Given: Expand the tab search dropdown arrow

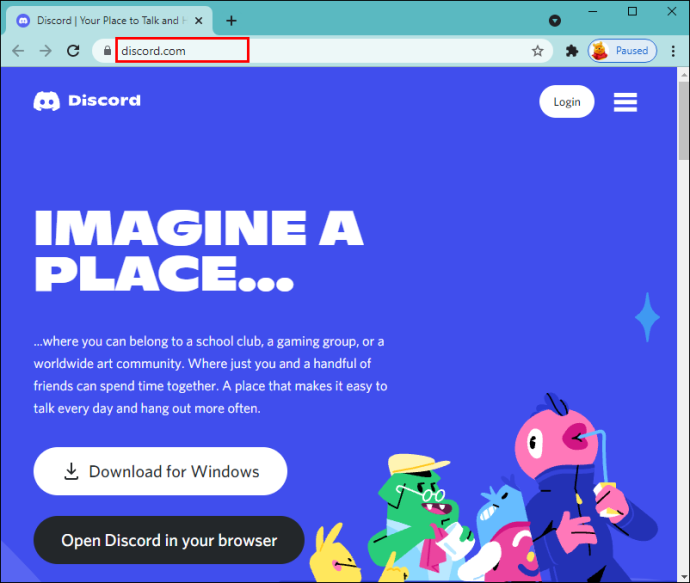Looking at the screenshot, I should [x=555, y=21].
